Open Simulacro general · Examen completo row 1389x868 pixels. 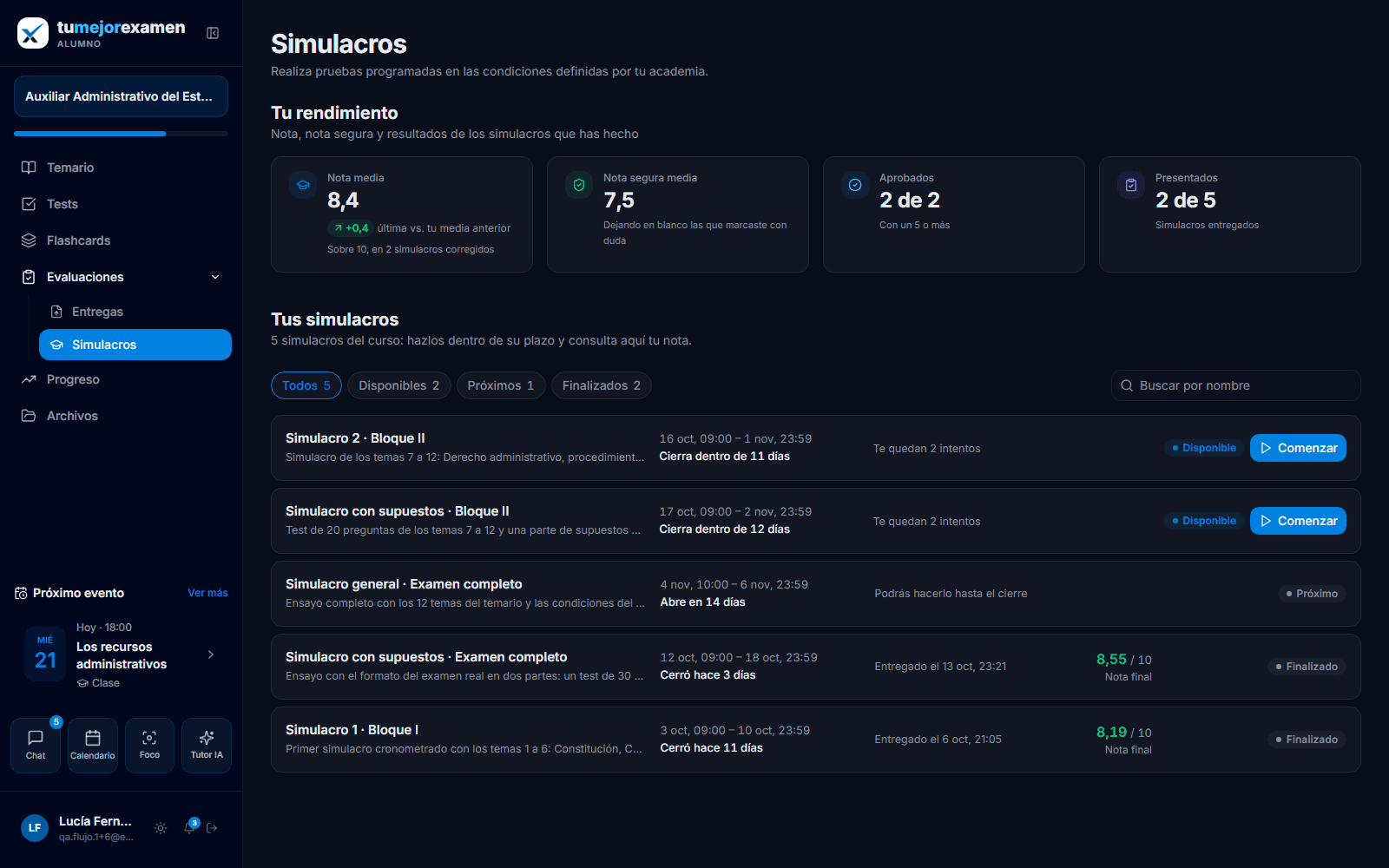pos(816,594)
